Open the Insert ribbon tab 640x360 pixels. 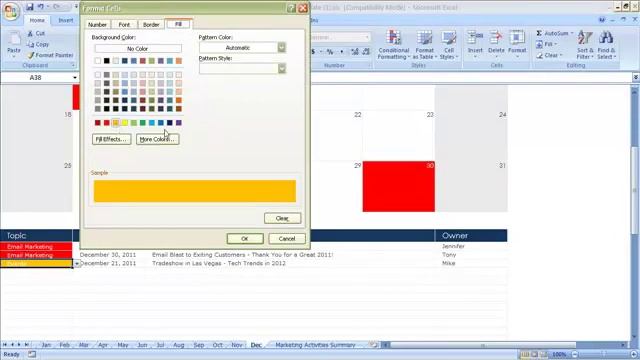pos(65,20)
